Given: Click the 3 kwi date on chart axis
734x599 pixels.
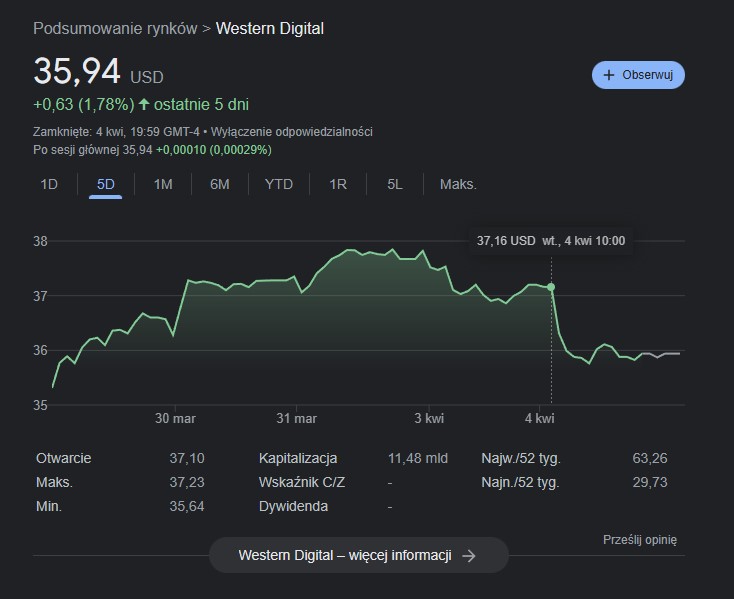Looking at the screenshot, I should click(429, 418).
